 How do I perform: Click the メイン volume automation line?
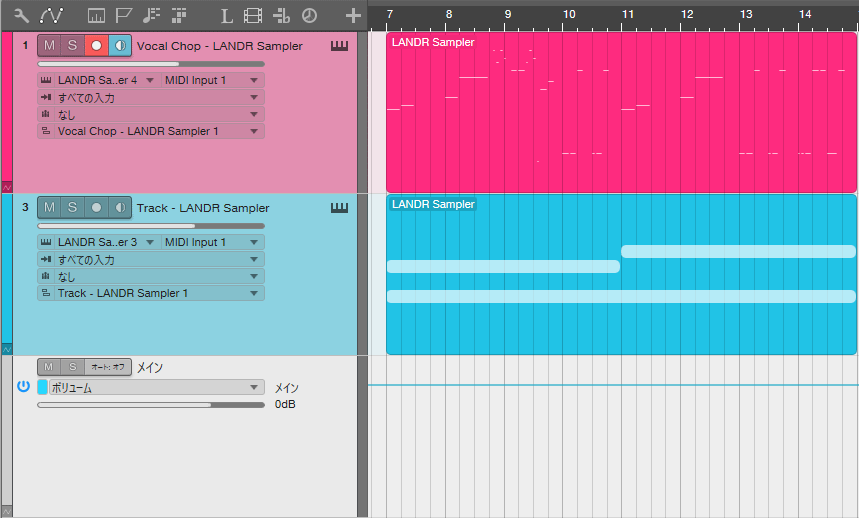click(x=613, y=385)
